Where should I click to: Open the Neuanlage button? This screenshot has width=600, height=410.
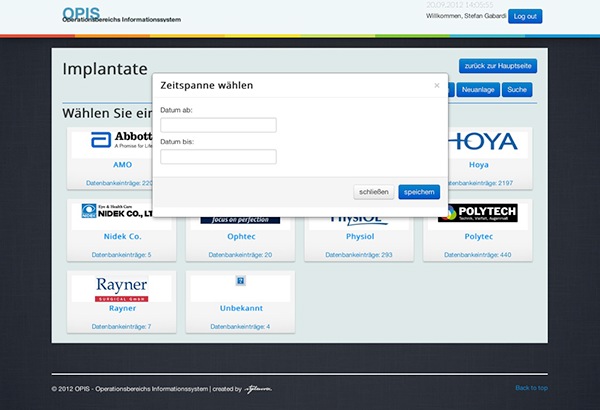478,90
